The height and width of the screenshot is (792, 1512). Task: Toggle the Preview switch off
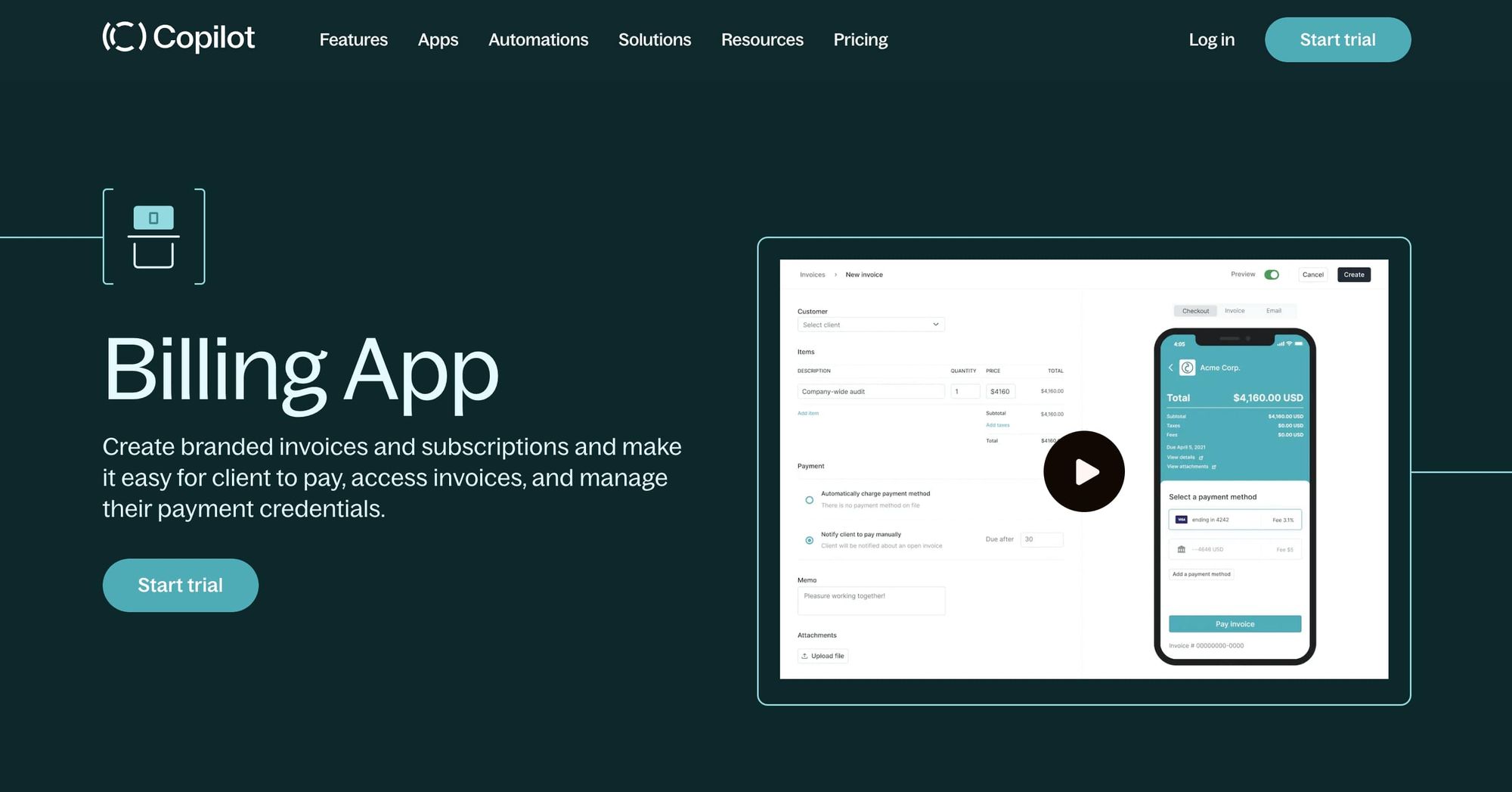click(1272, 275)
